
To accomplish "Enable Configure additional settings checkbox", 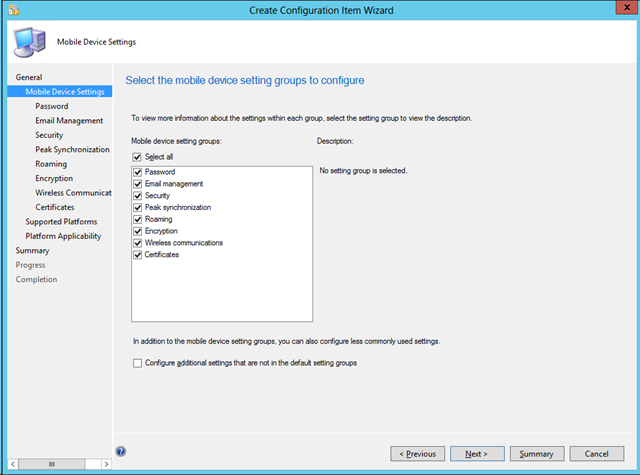I will 137,363.
